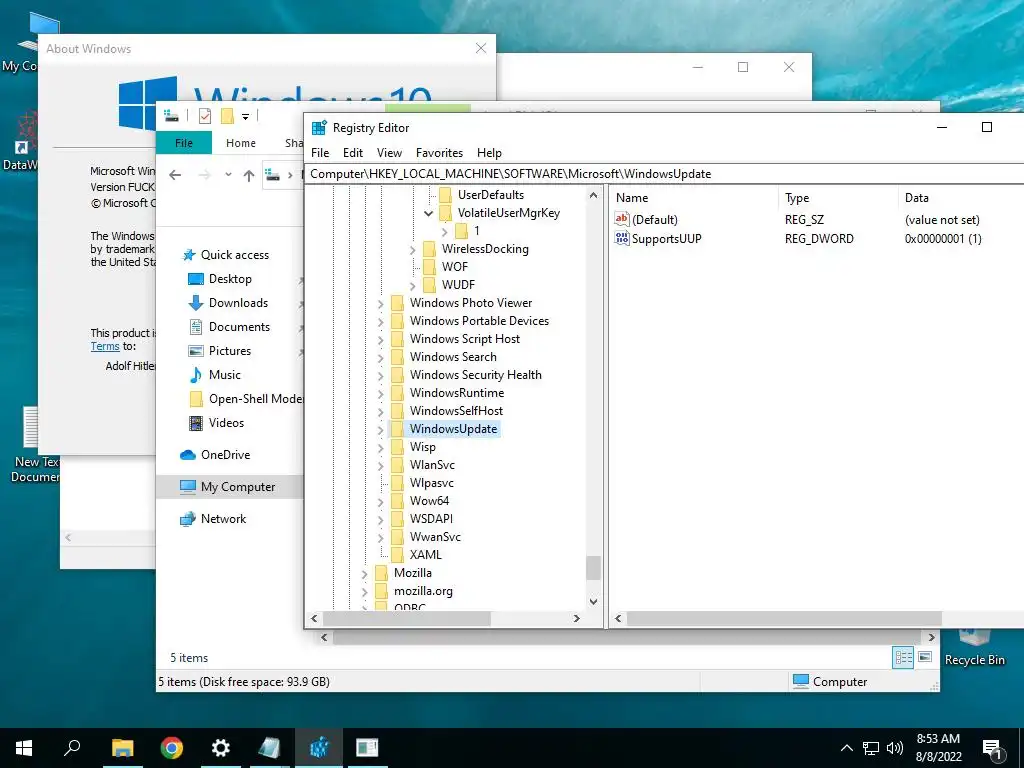Expand the WindowsUpdate key
The image size is (1024, 768).
point(381,430)
